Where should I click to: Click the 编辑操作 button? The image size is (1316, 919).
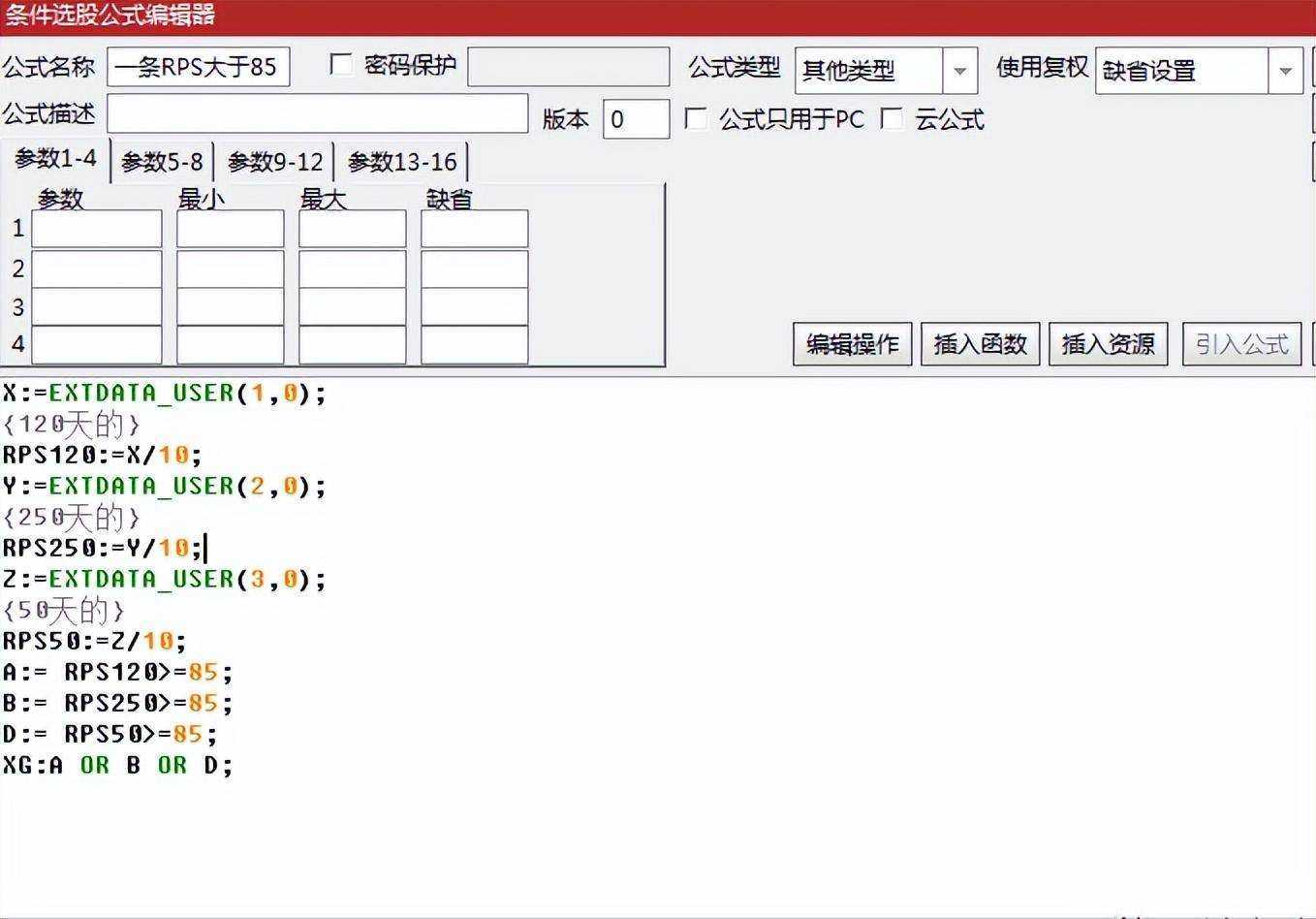click(x=853, y=344)
